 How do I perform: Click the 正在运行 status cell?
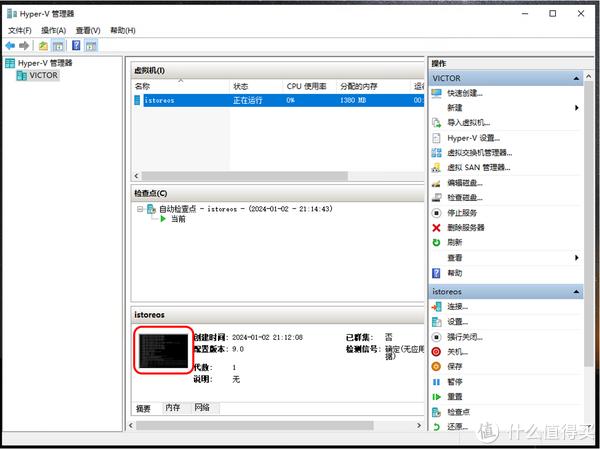[248, 100]
